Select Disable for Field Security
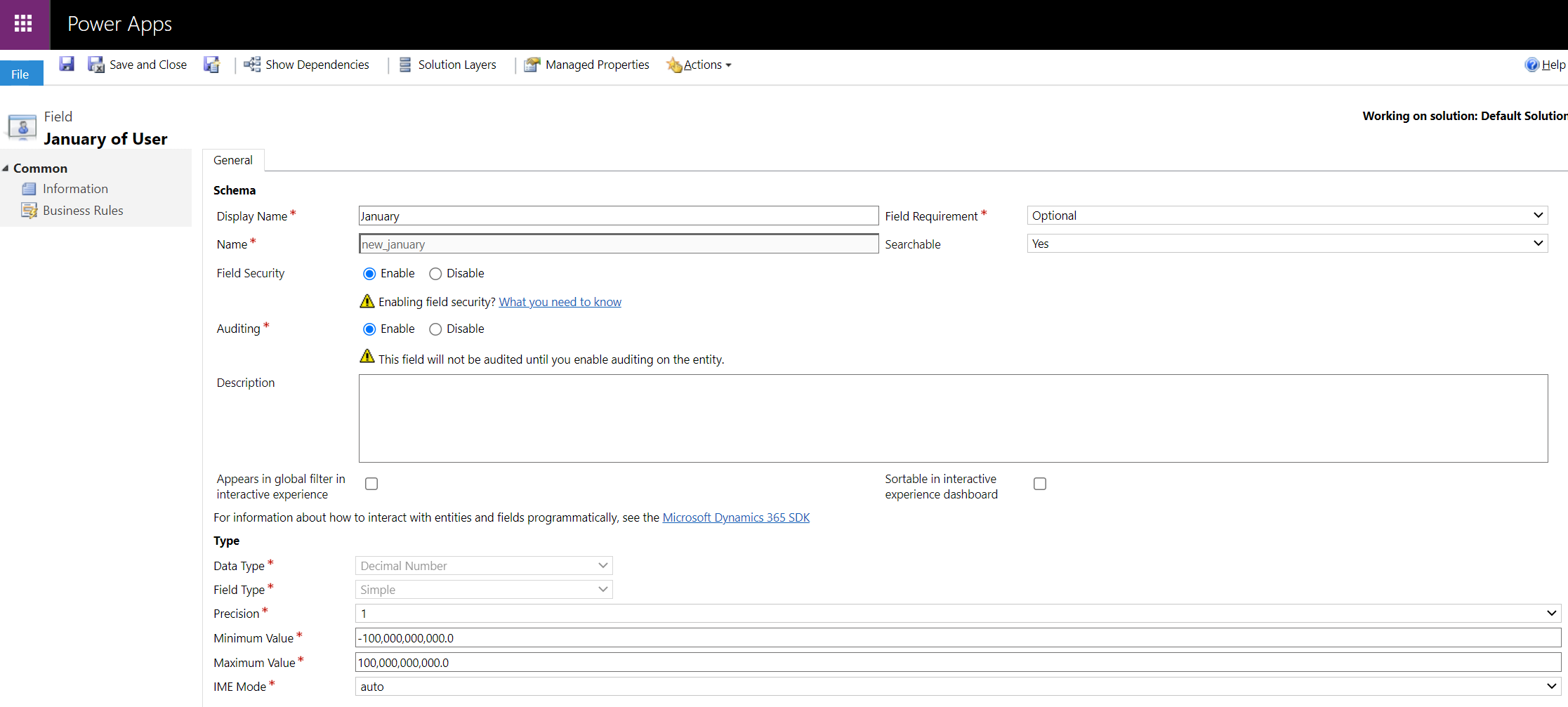The height and width of the screenshot is (707, 1568). (x=435, y=274)
